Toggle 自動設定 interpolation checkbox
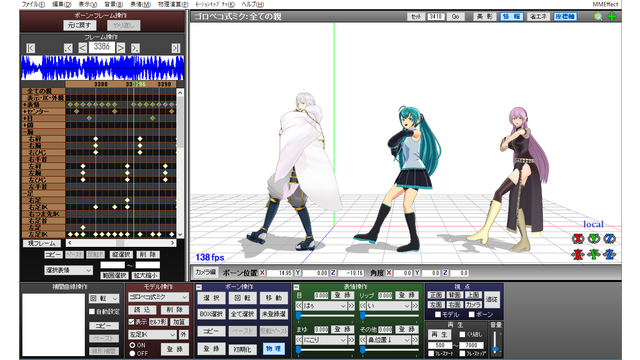The height and width of the screenshot is (360, 640). [92, 311]
